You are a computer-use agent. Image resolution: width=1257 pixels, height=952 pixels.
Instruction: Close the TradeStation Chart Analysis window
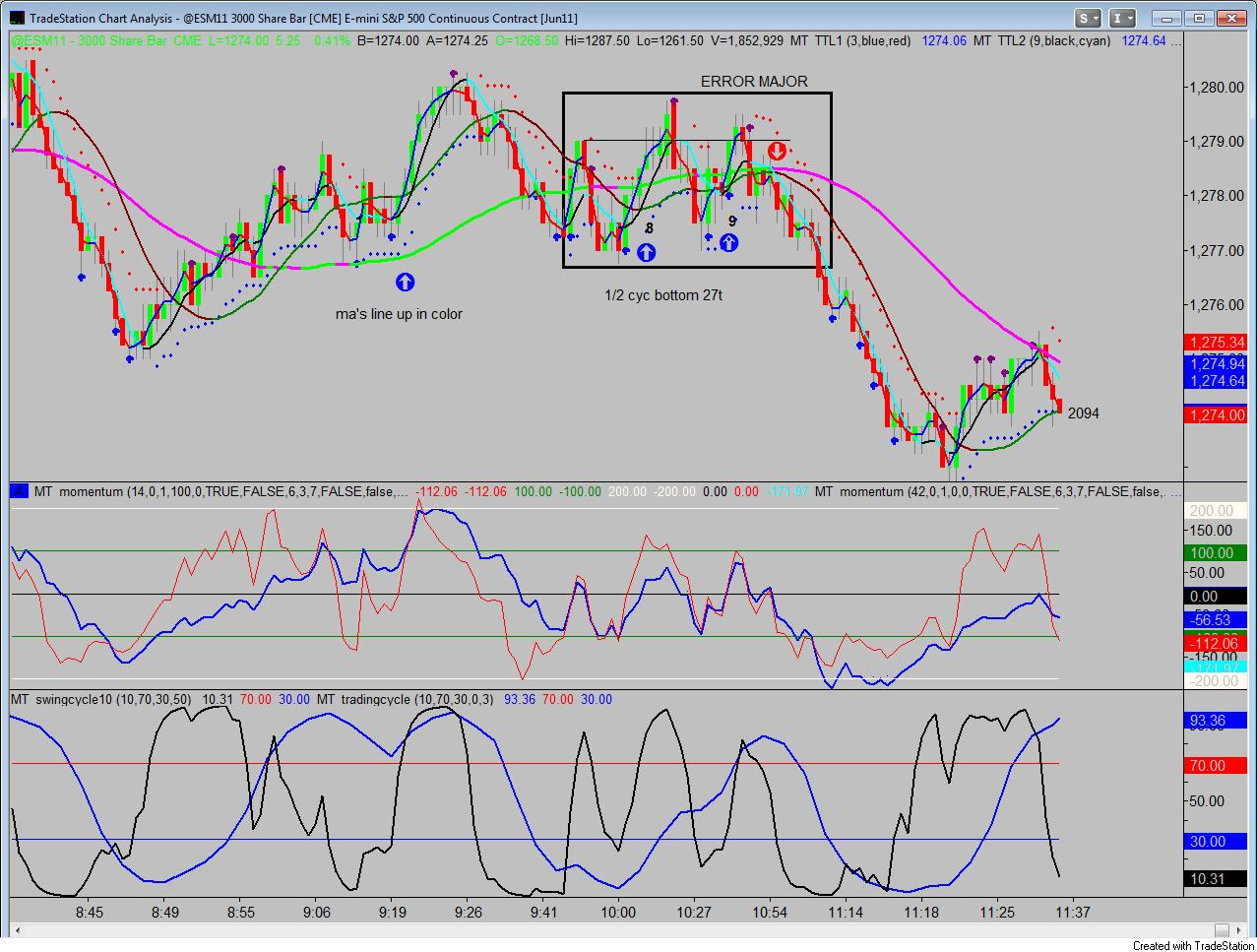click(1233, 18)
